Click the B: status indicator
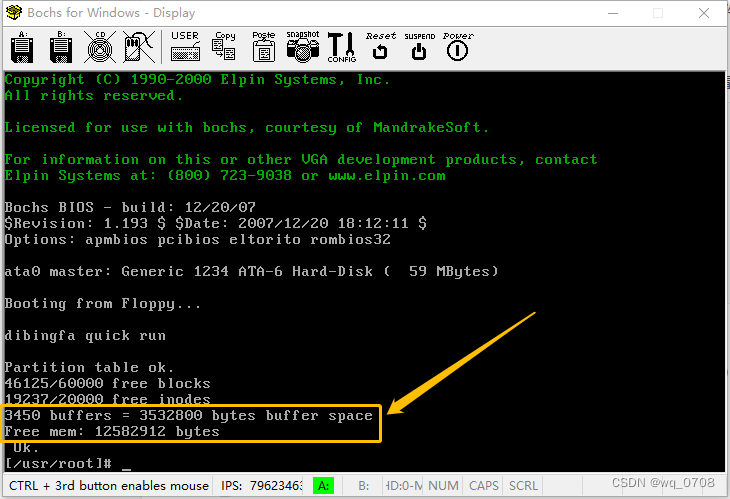Screen dimensions: 730x499 point(364,486)
